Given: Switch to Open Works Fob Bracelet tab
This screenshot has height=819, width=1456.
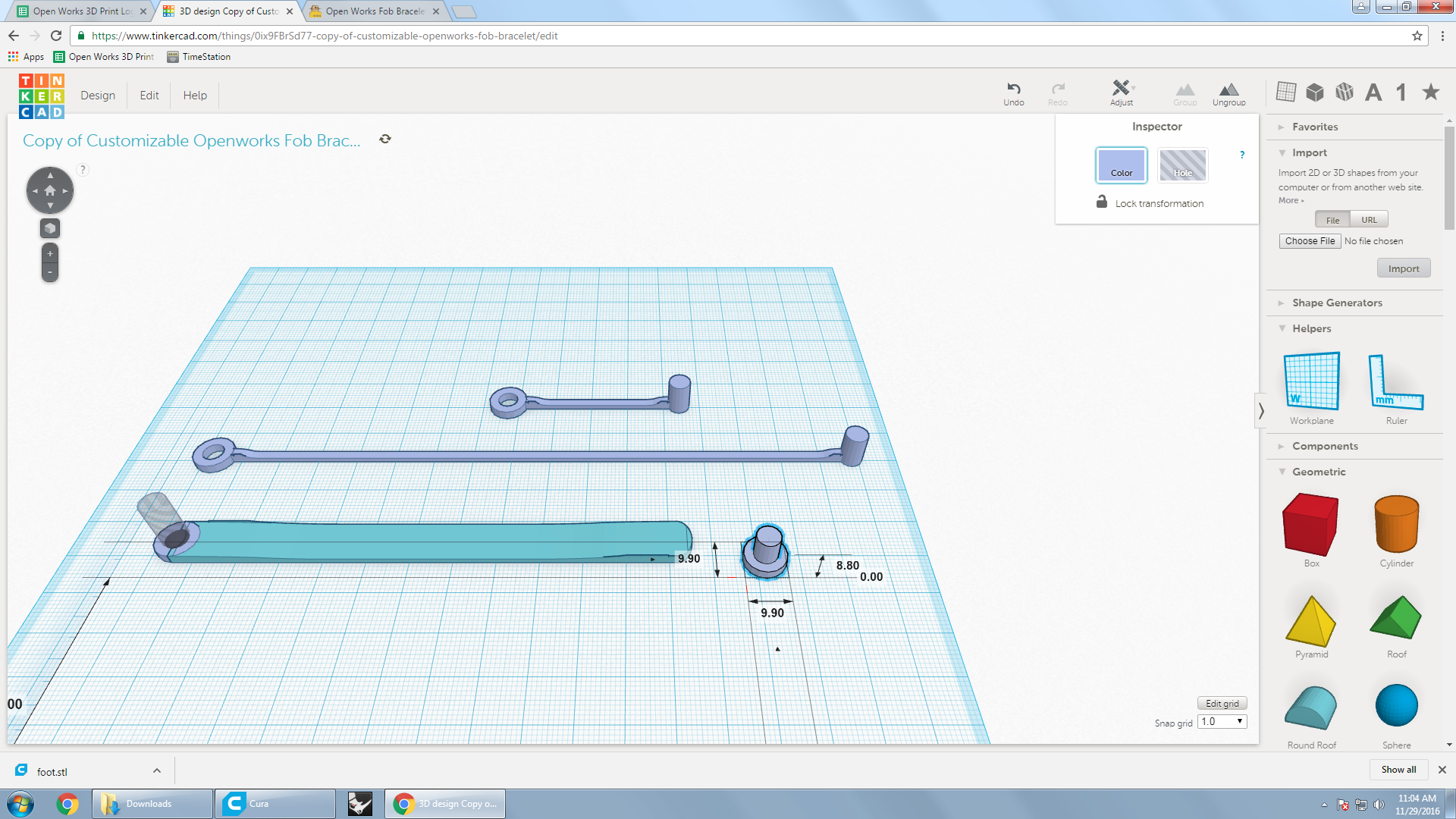Looking at the screenshot, I should 375,11.
